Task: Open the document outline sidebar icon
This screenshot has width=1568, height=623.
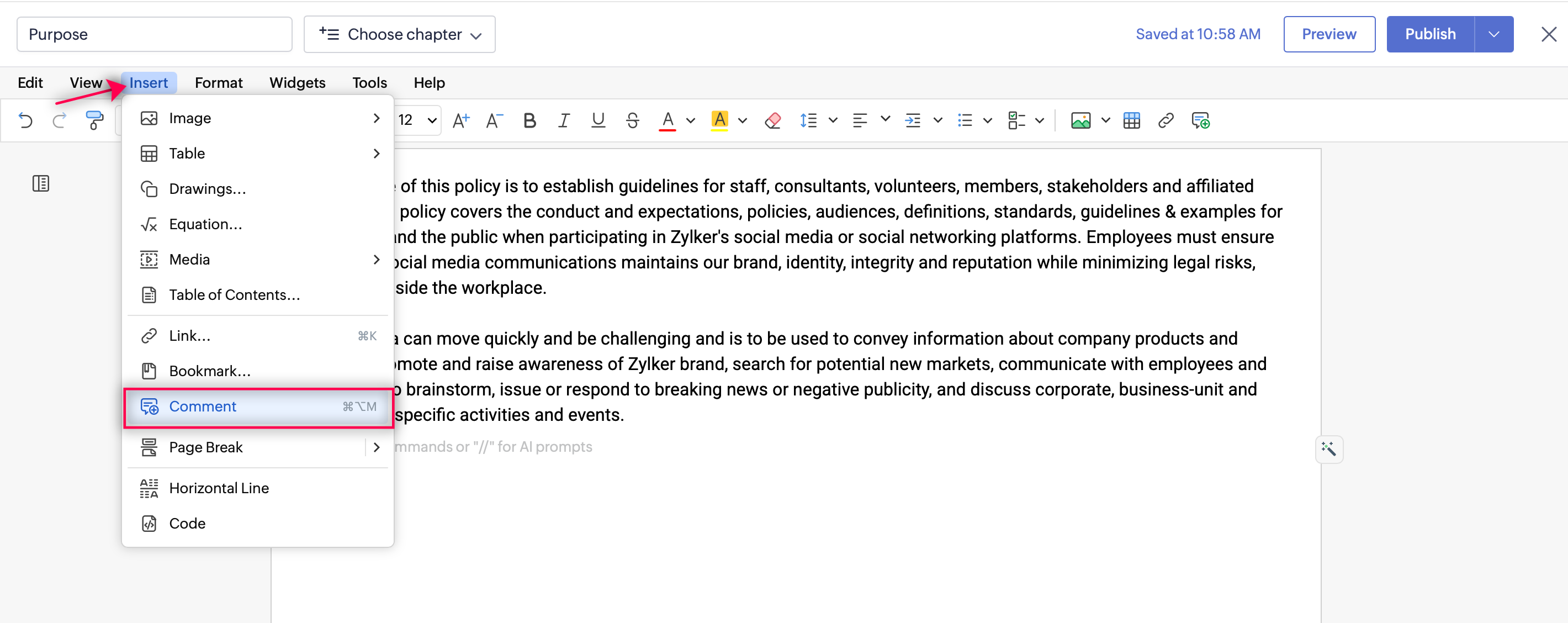Action: point(41,183)
